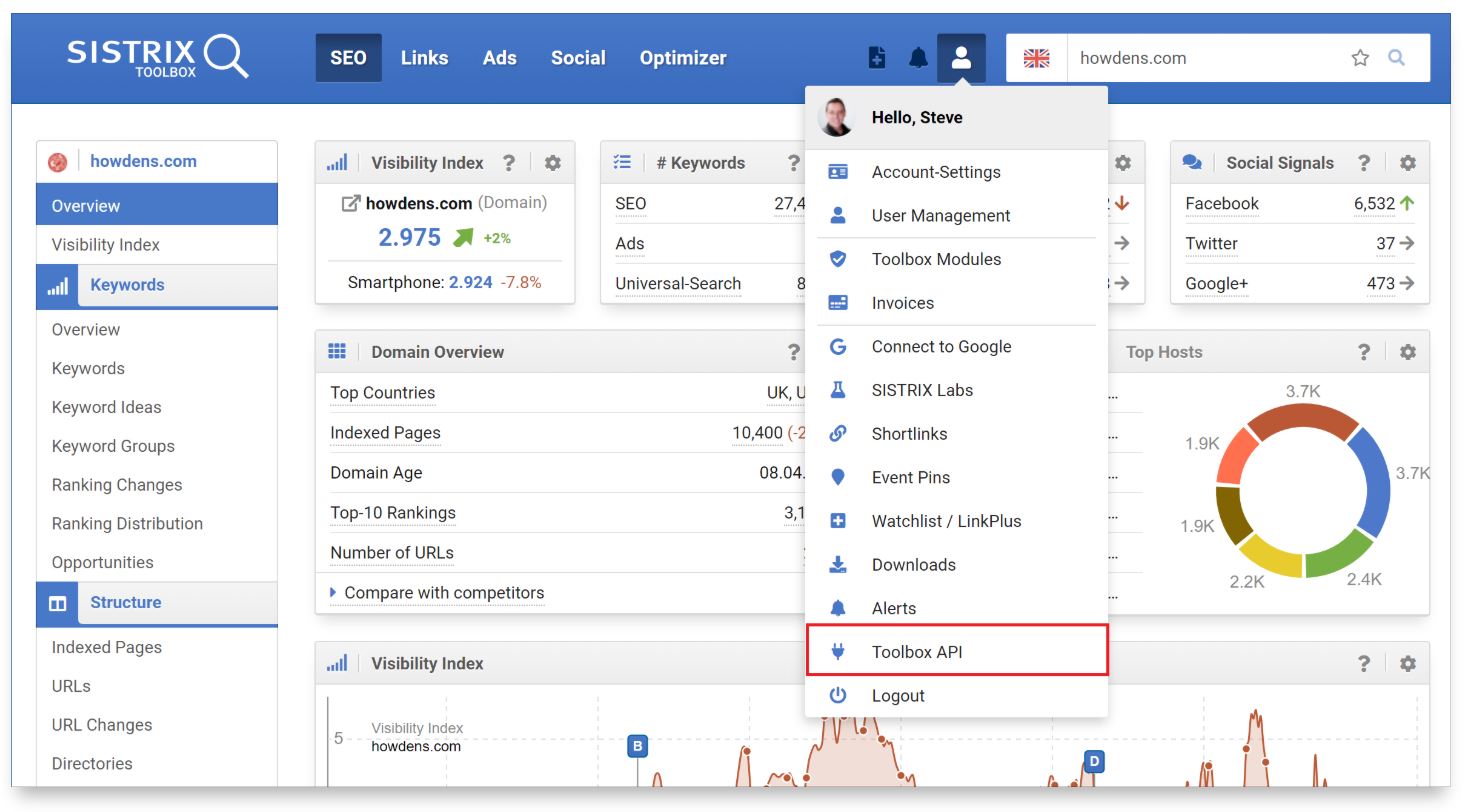This screenshot has width=1469, height=812.
Task: Click the Logout option
Action: (898, 695)
